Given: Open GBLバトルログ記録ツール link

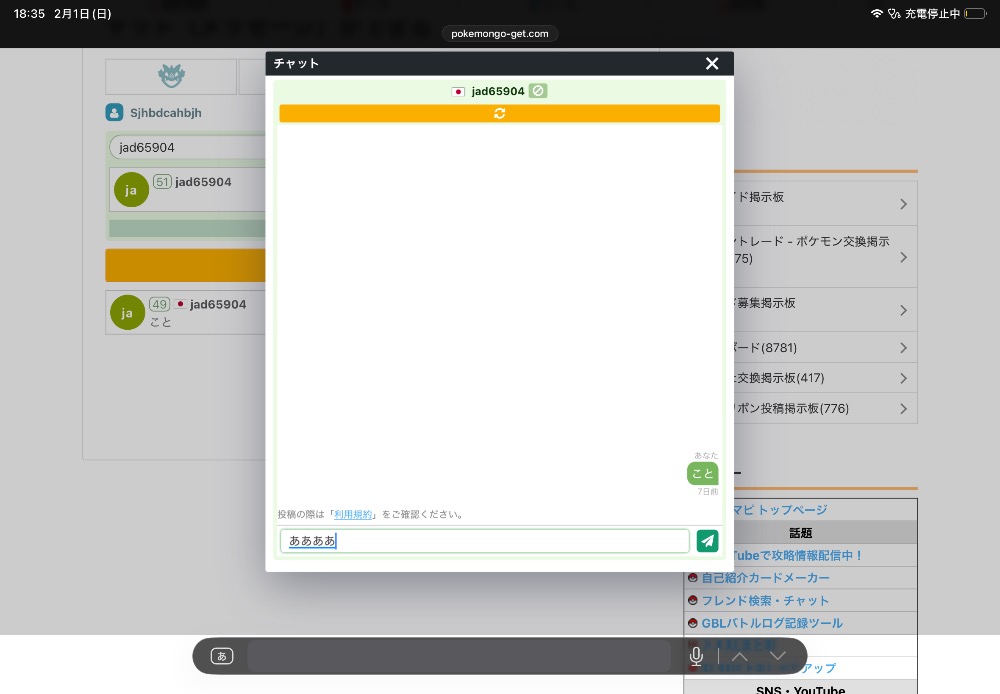Looking at the screenshot, I should (x=771, y=623).
